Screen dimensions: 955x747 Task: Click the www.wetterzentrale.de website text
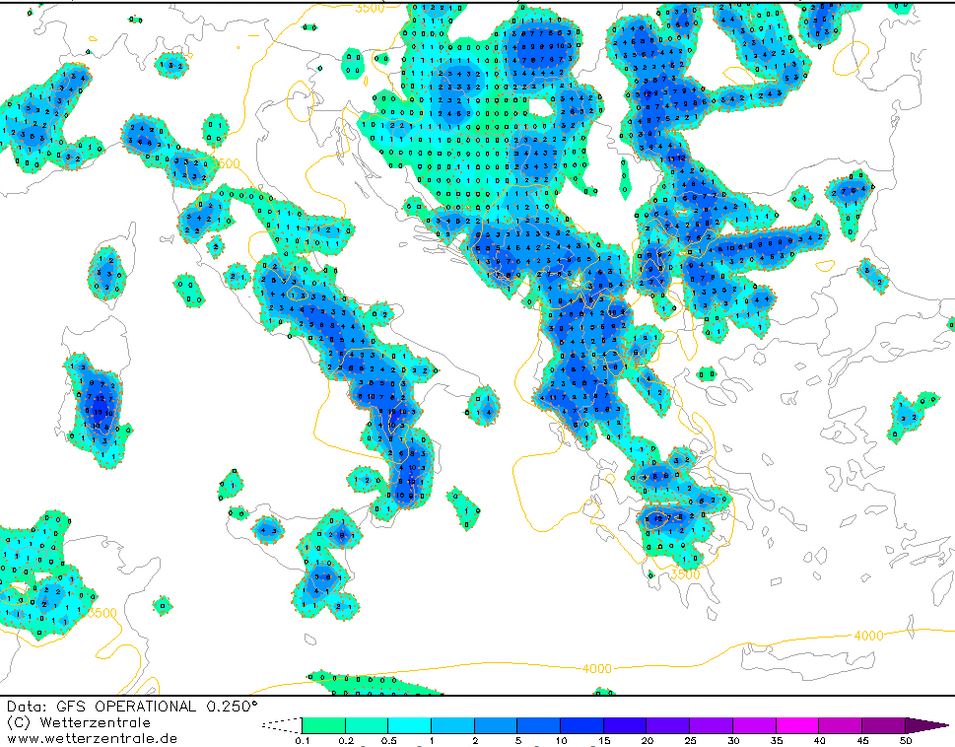pyautogui.click(x=85, y=738)
